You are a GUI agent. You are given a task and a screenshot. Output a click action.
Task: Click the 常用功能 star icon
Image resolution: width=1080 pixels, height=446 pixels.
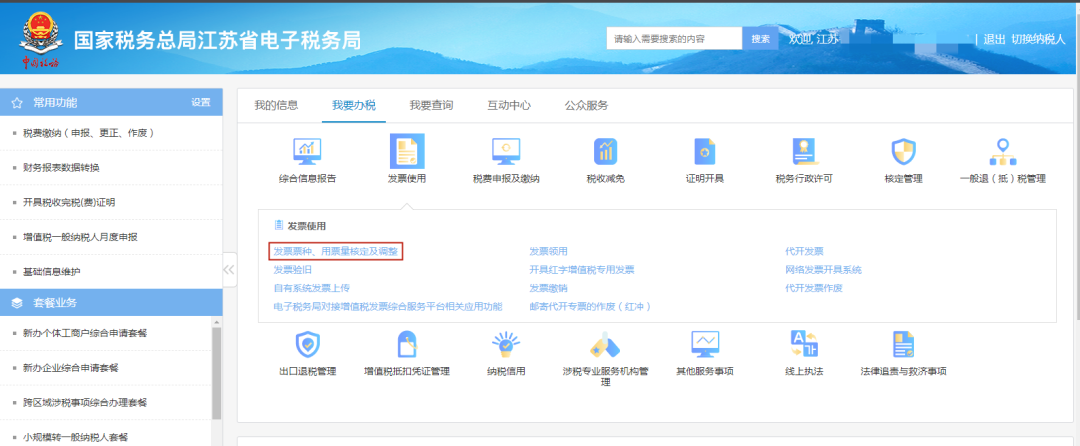coord(18,103)
